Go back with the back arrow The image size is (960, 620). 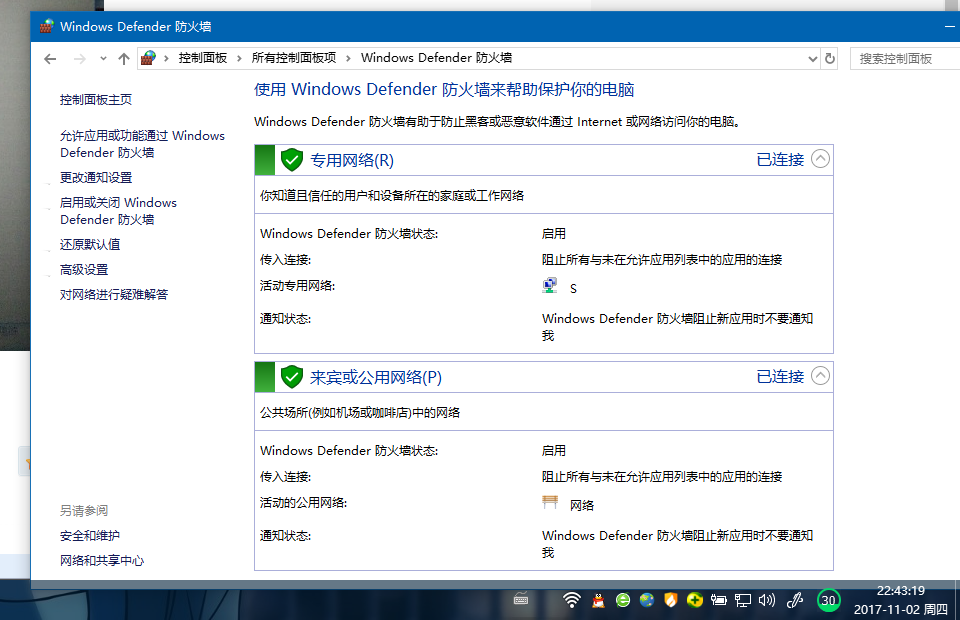[50, 59]
